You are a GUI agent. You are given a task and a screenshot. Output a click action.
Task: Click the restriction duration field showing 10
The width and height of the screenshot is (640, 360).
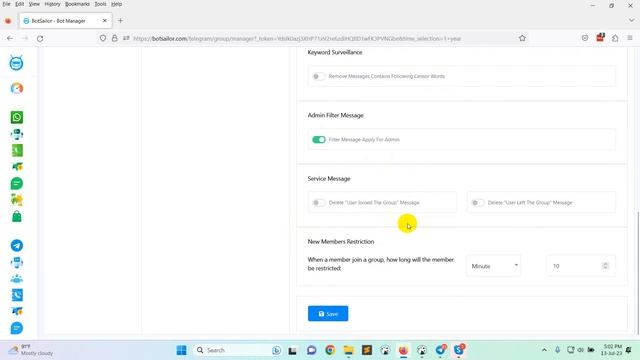(x=580, y=266)
